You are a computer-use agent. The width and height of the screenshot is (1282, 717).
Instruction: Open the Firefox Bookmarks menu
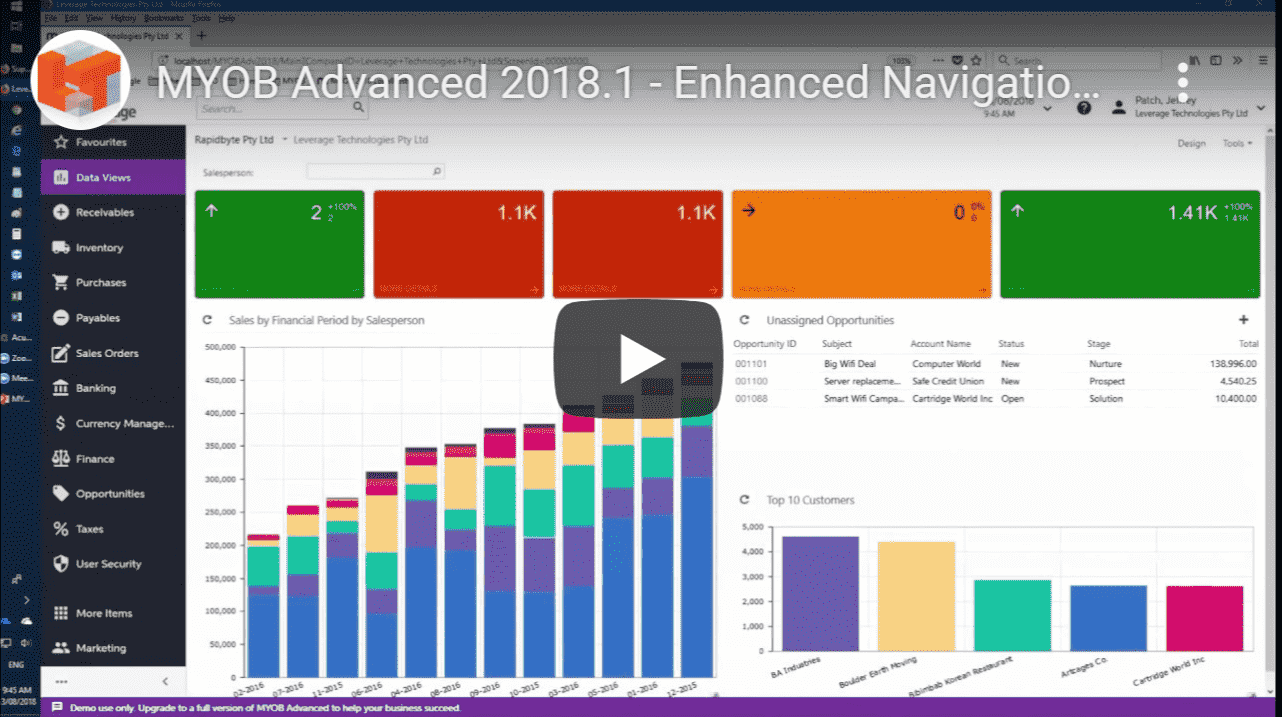pos(162,18)
